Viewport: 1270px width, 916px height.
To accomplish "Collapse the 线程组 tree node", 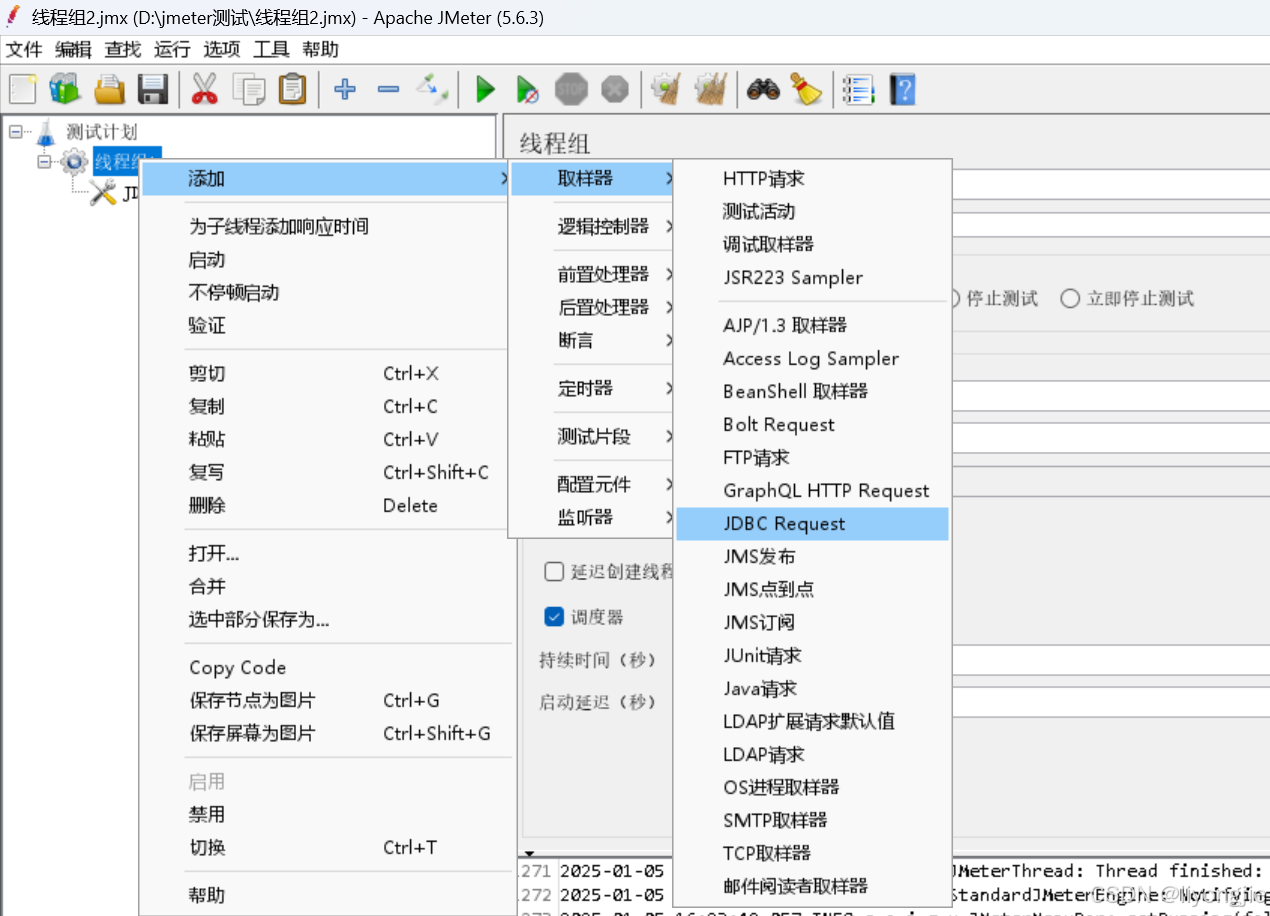I will click(43, 160).
